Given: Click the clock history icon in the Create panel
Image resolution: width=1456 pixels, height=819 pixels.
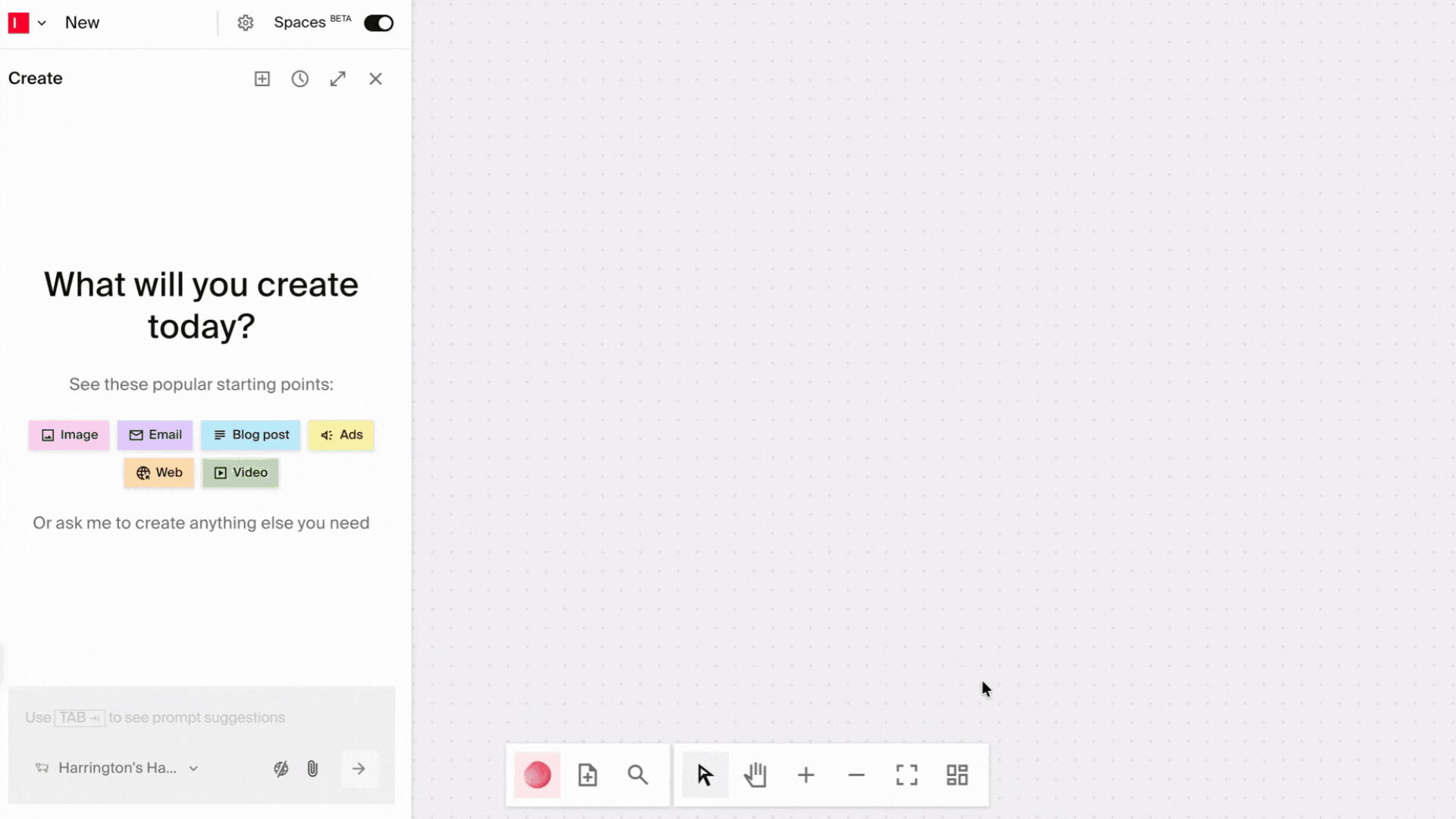Looking at the screenshot, I should pos(300,78).
